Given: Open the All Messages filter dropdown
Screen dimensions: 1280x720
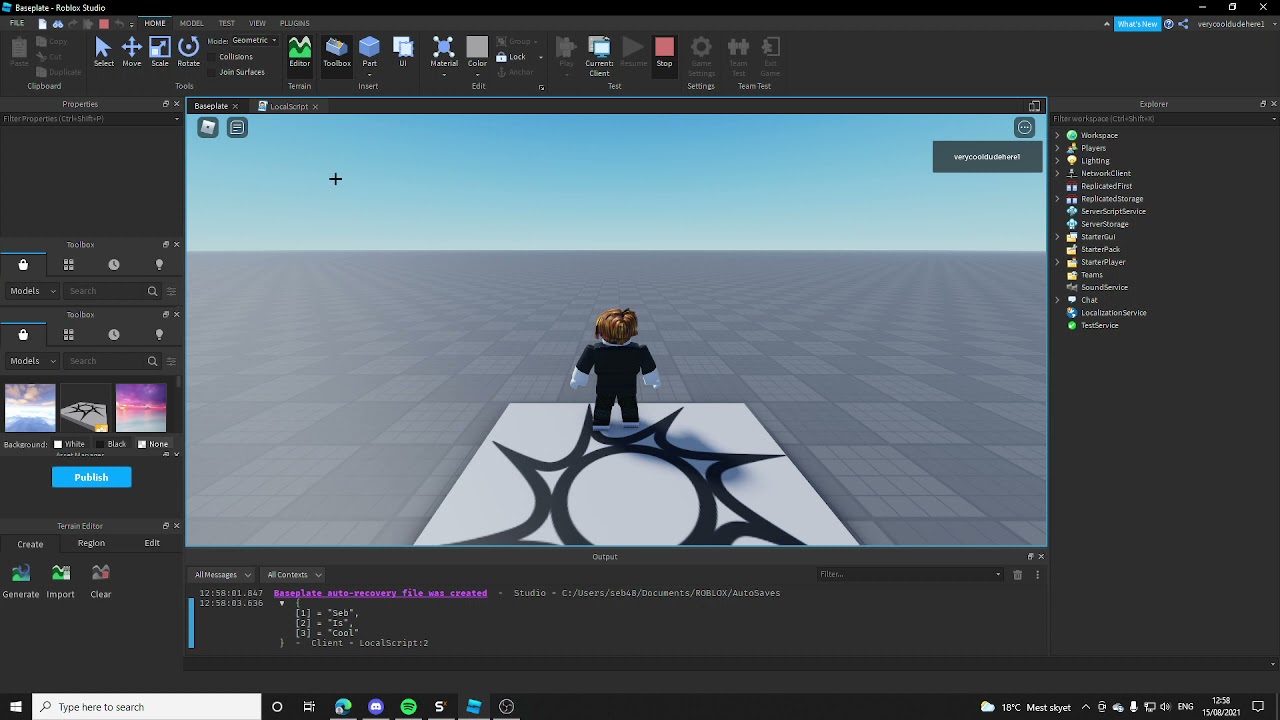Looking at the screenshot, I should pos(222,575).
